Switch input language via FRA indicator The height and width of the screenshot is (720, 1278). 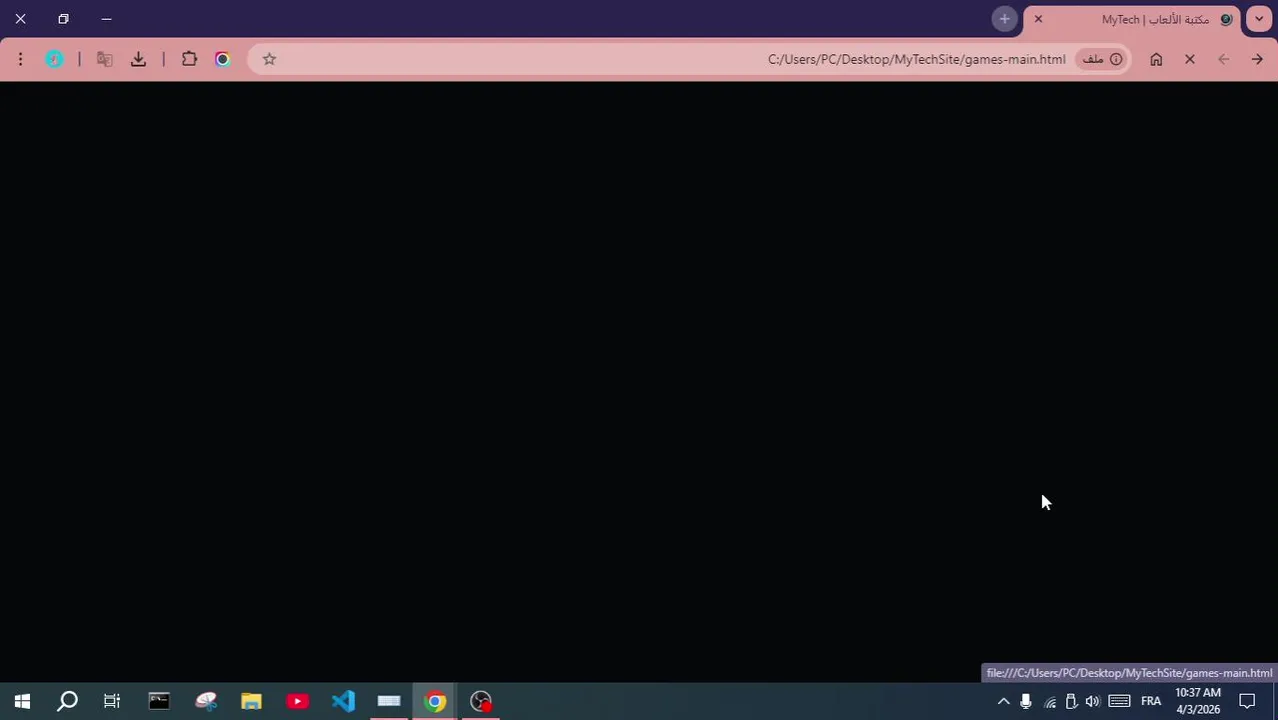pos(1151,701)
